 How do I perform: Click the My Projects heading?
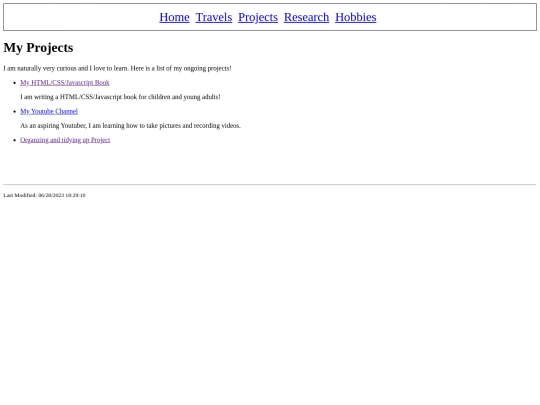pyautogui.click(x=38, y=48)
